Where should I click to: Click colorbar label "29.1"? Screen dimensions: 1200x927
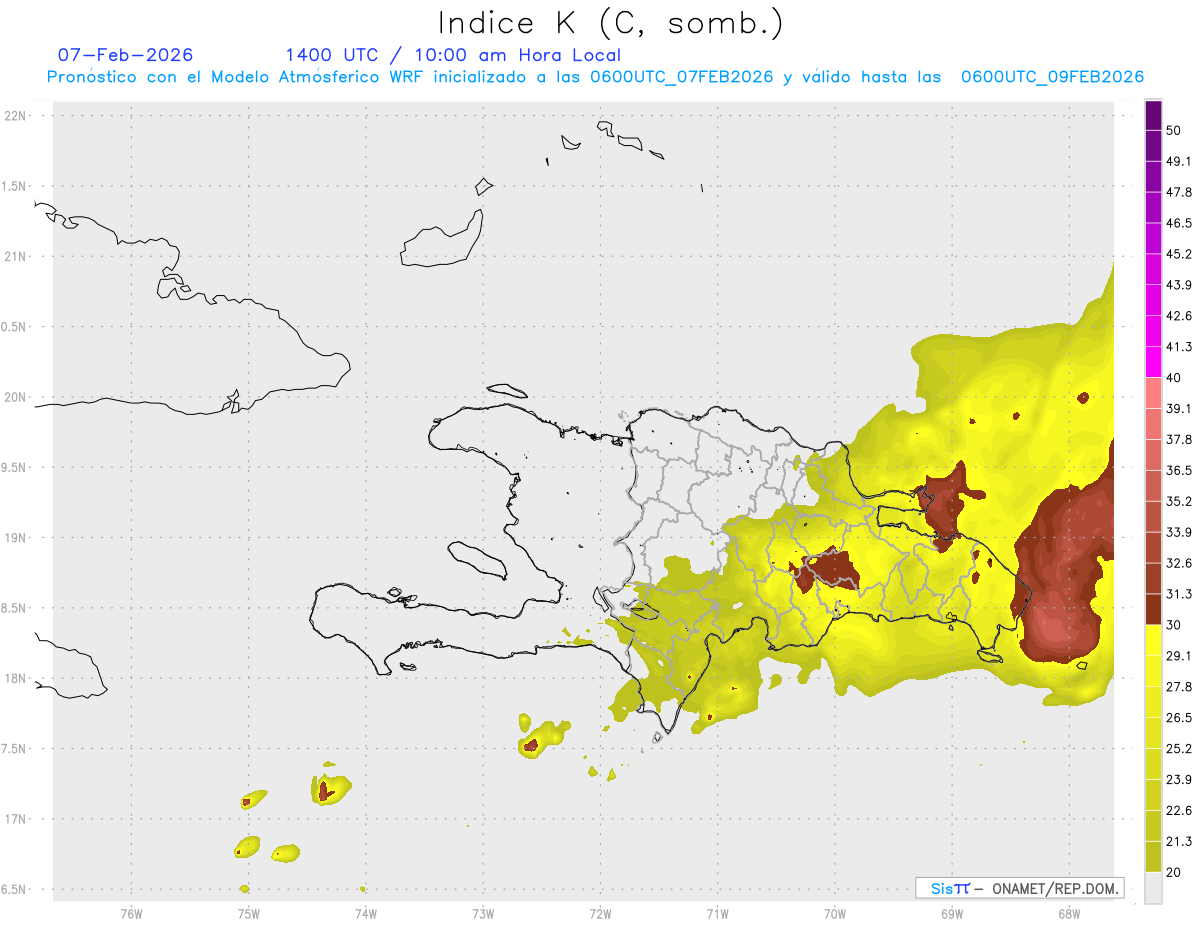click(x=1179, y=656)
